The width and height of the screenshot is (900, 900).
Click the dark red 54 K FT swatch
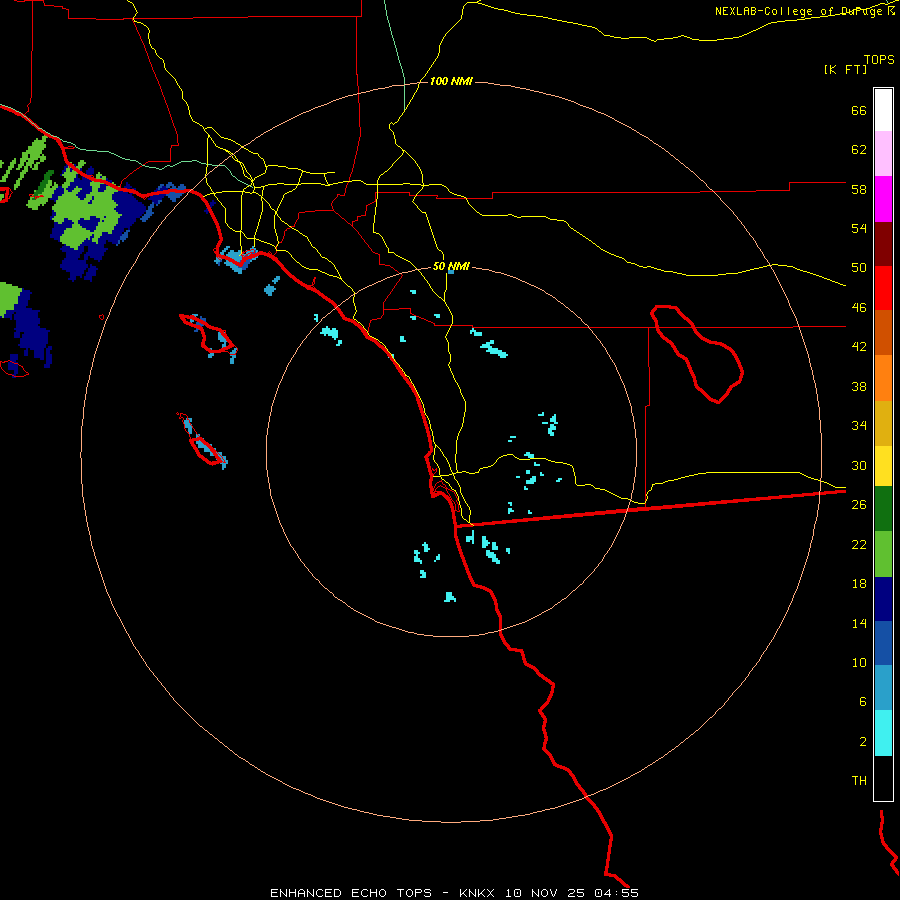(883, 244)
